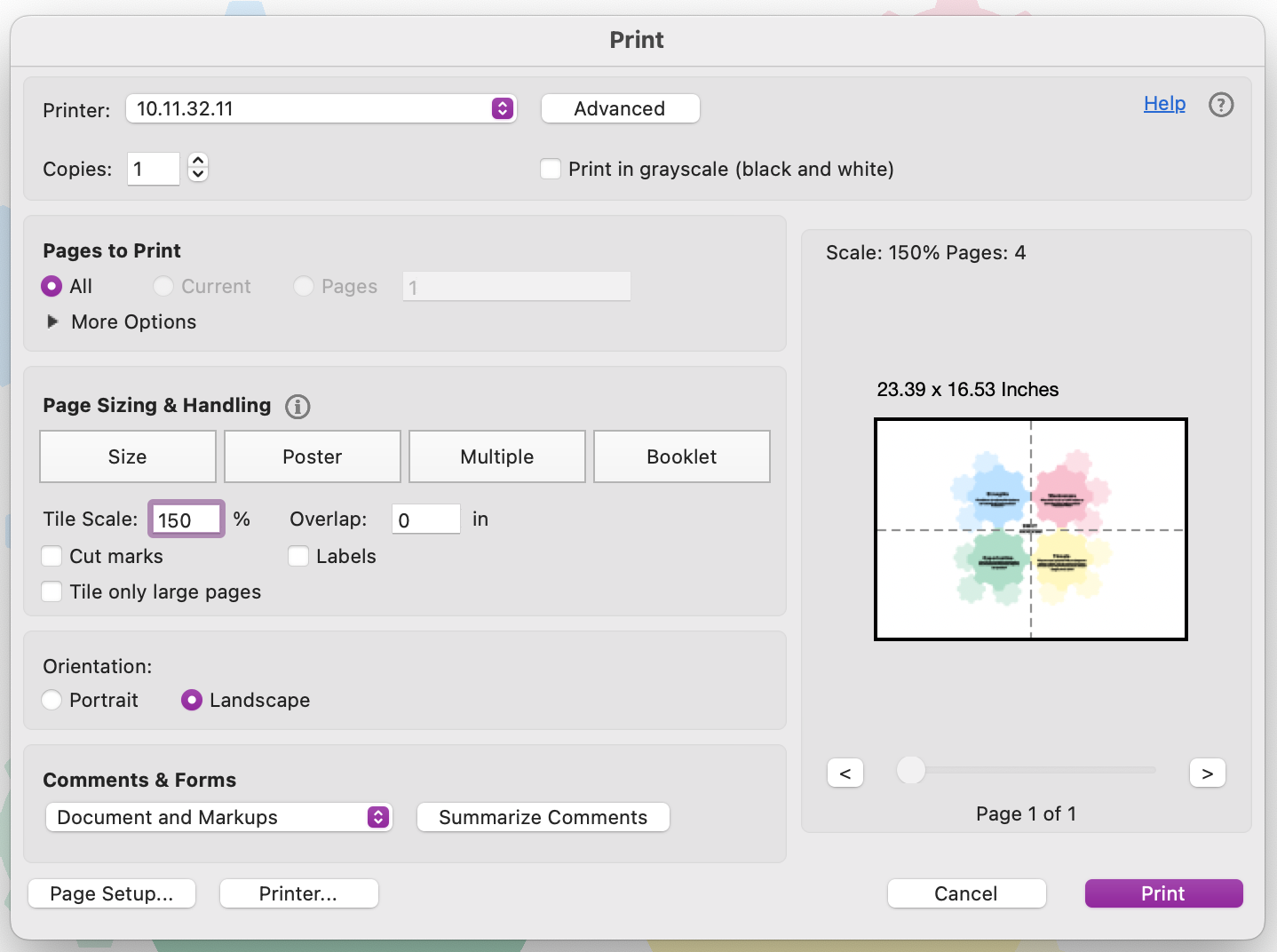Click the Help link
Screen dimensions: 1277x952
click(x=1163, y=103)
